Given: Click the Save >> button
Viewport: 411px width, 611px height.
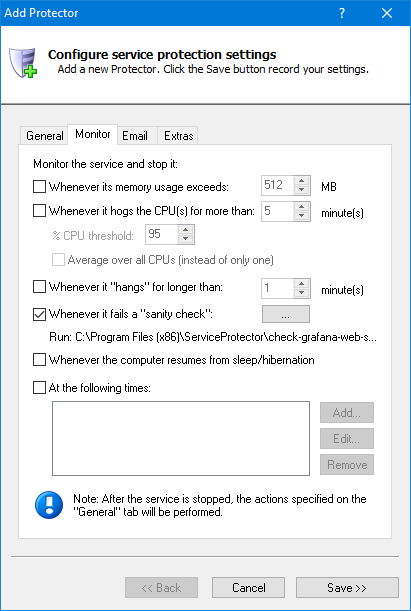Looking at the screenshot, I should (x=347, y=588).
